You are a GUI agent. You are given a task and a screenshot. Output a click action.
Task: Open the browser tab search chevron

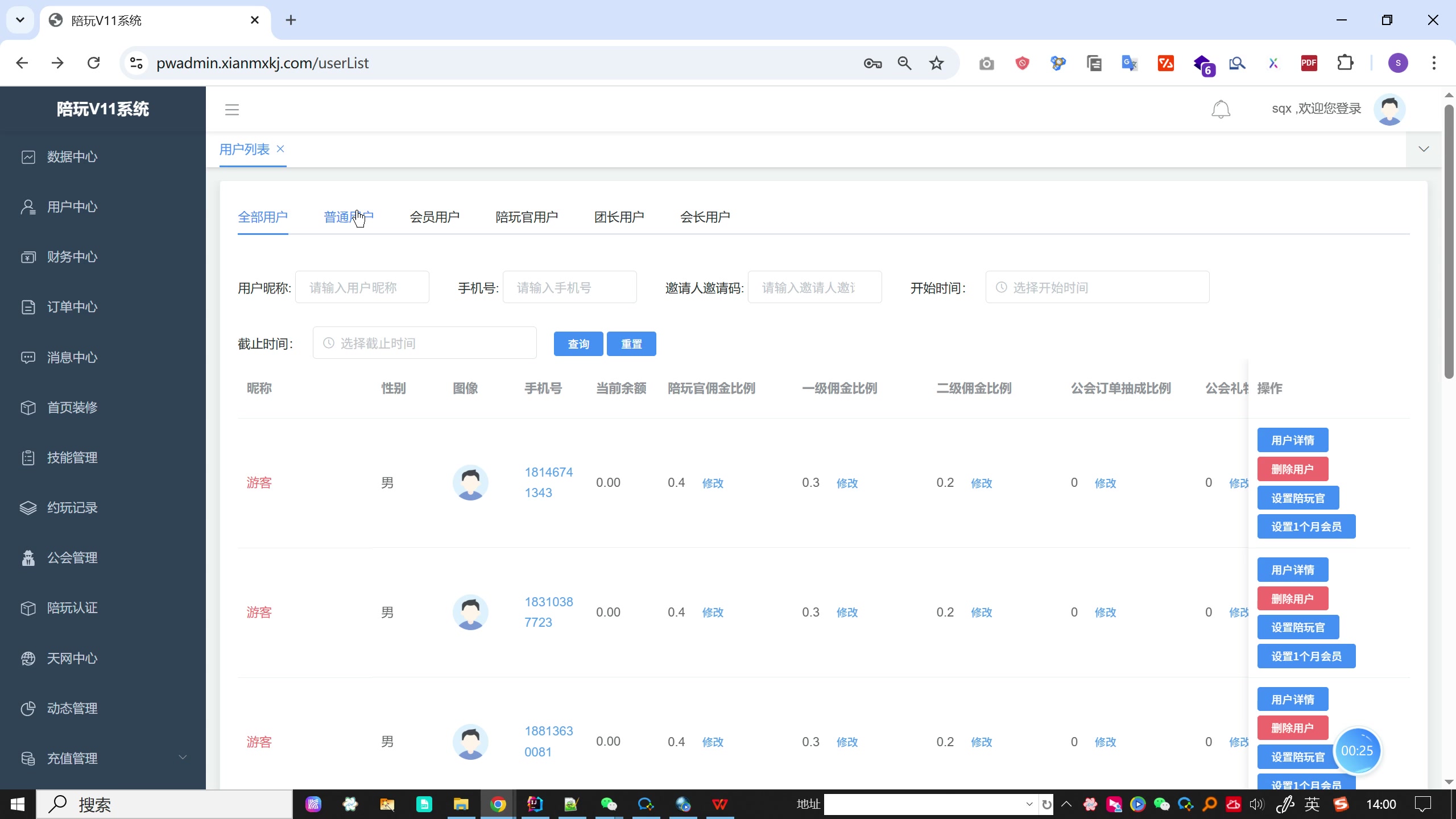pyautogui.click(x=20, y=20)
